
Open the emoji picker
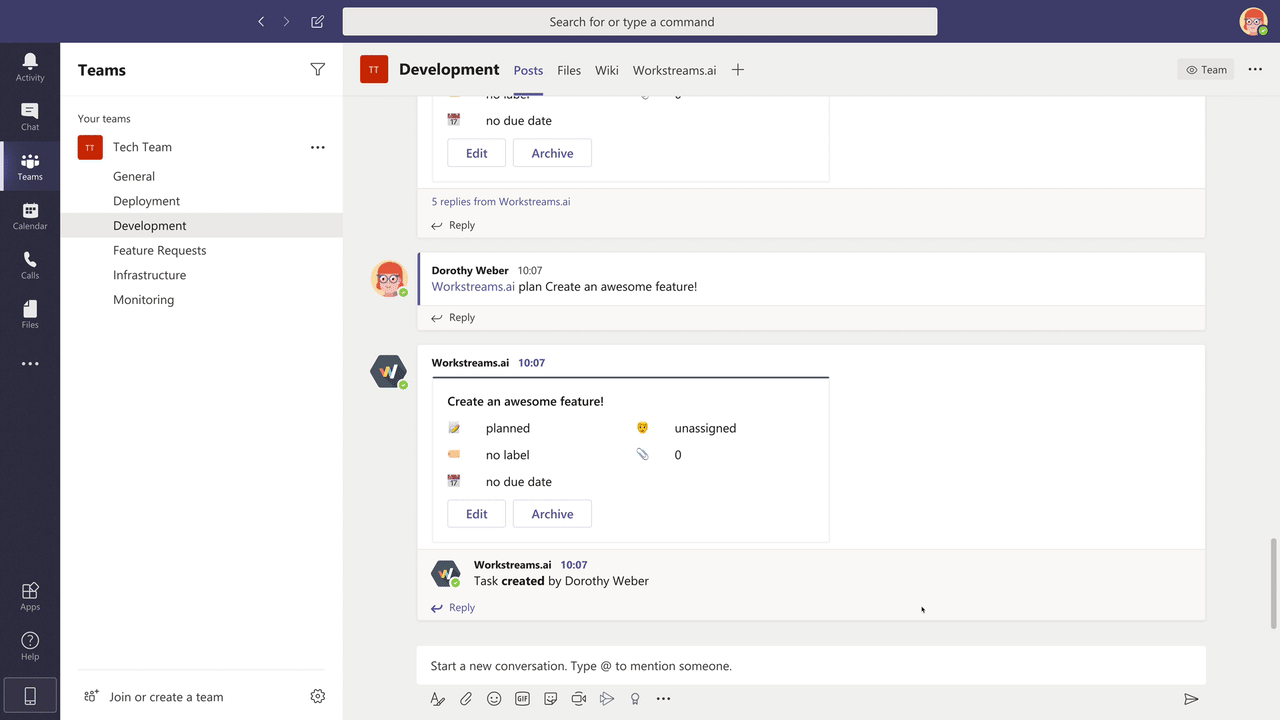point(494,699)
